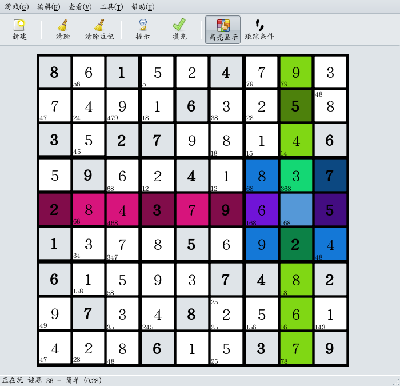Viewport: 400px width, 386px height.
Task: Select the bold 9 in the fourth row
Action: click(x=89, y=175)
